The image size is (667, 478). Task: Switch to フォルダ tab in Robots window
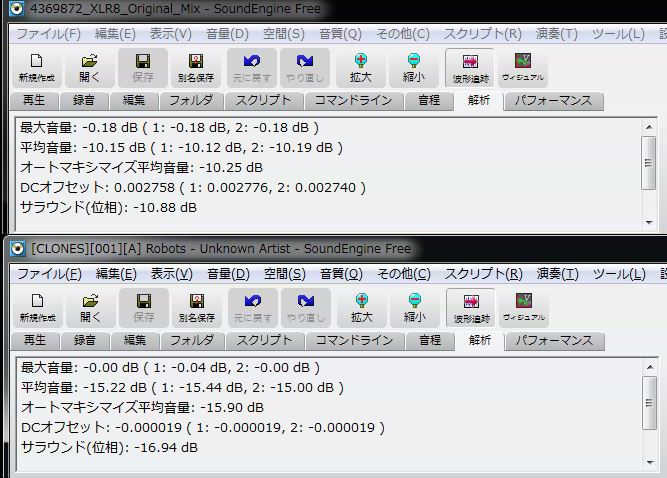(x=192, y=340)
